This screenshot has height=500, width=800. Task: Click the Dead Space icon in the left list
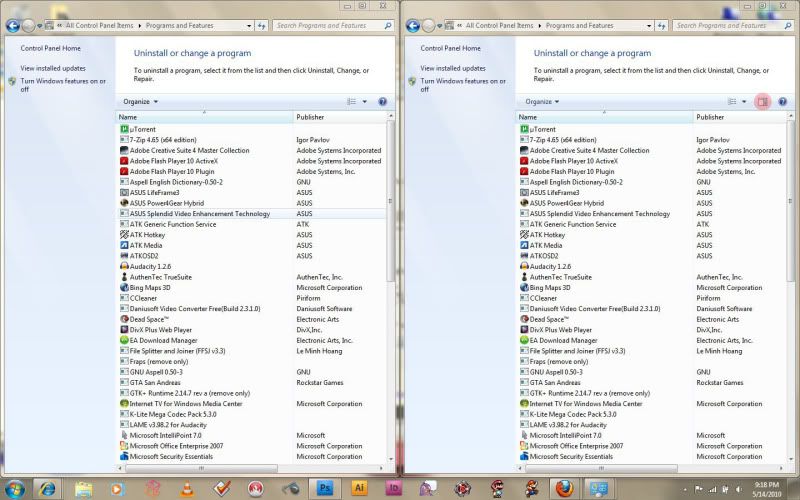click(124, 319)
